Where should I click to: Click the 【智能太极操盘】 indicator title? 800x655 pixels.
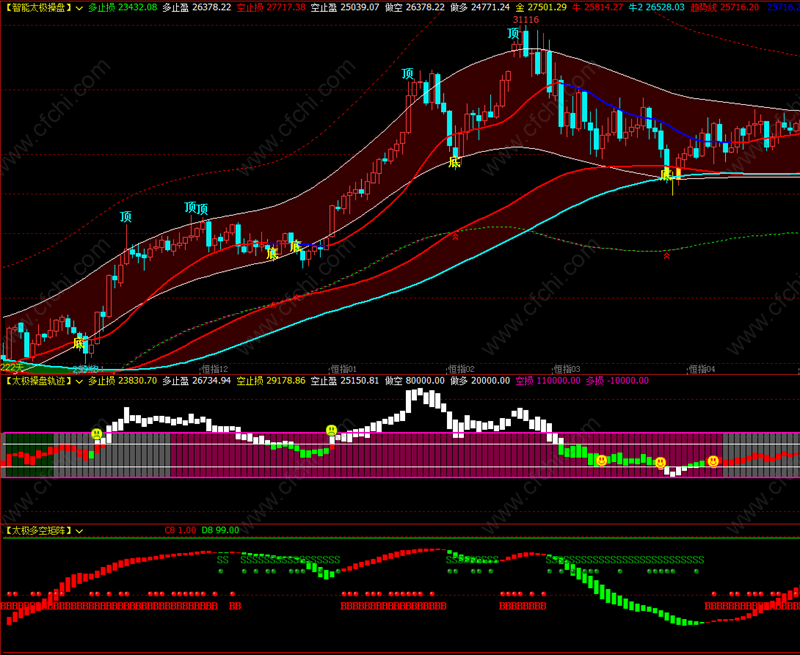tap(38, 8)
